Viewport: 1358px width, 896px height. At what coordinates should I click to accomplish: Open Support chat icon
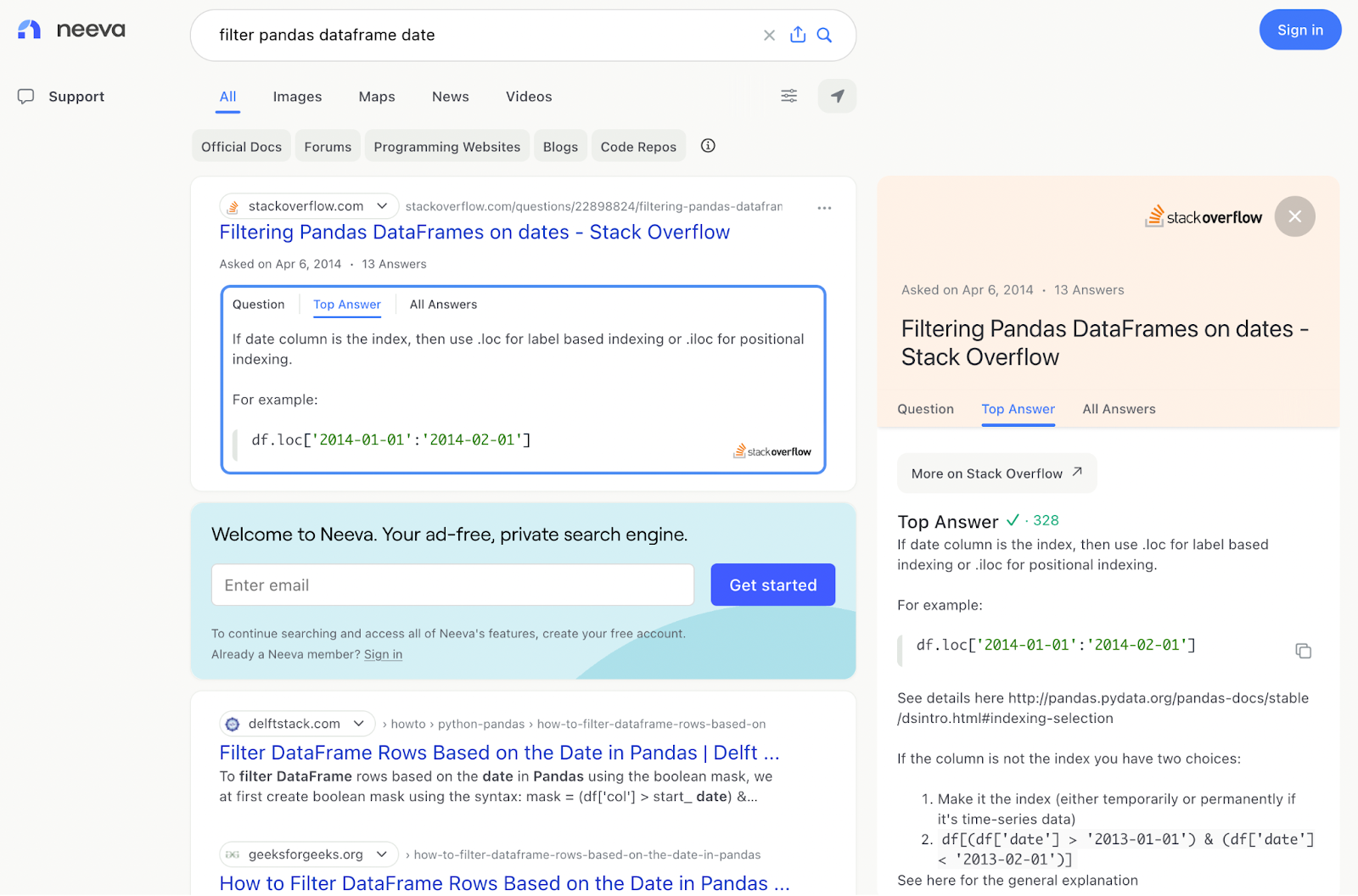pos(26,97)
